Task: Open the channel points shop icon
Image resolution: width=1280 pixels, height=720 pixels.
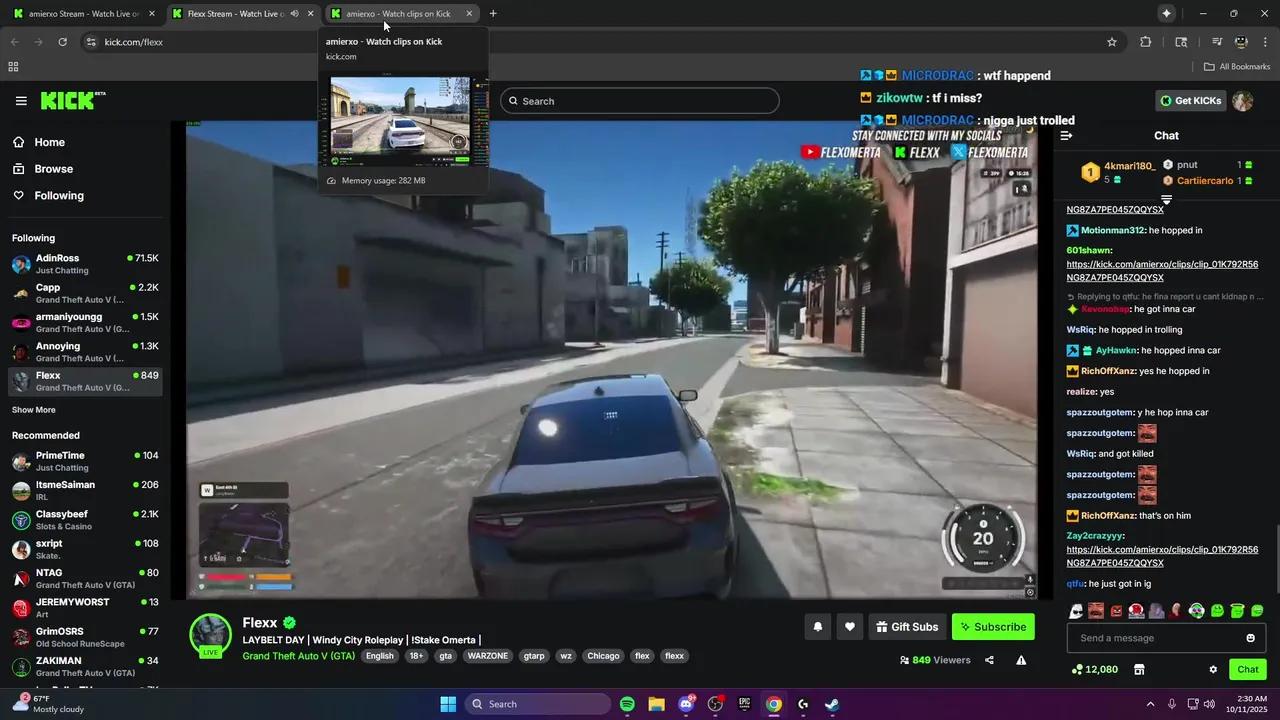Action: pyautogui.click(x=1139, y=669)
